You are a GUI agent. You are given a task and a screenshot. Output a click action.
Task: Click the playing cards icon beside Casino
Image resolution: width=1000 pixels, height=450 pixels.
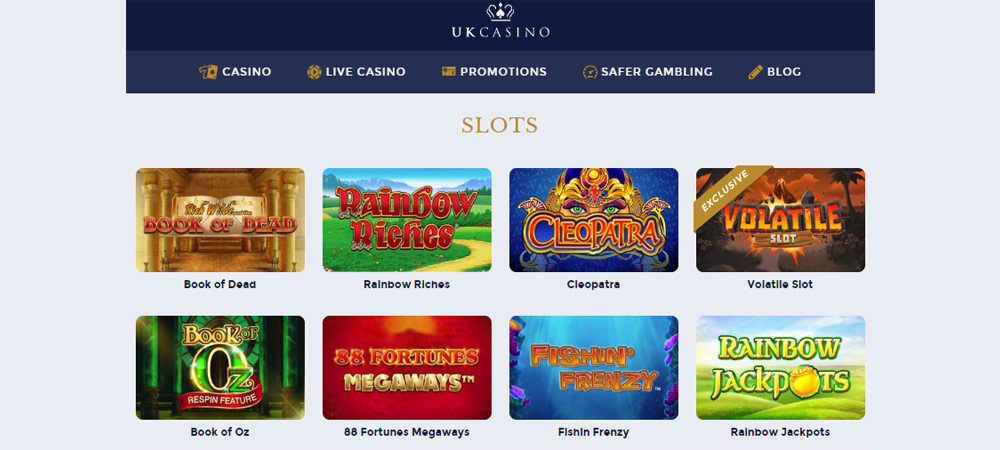pyautogui.click(x=208, y=72)
